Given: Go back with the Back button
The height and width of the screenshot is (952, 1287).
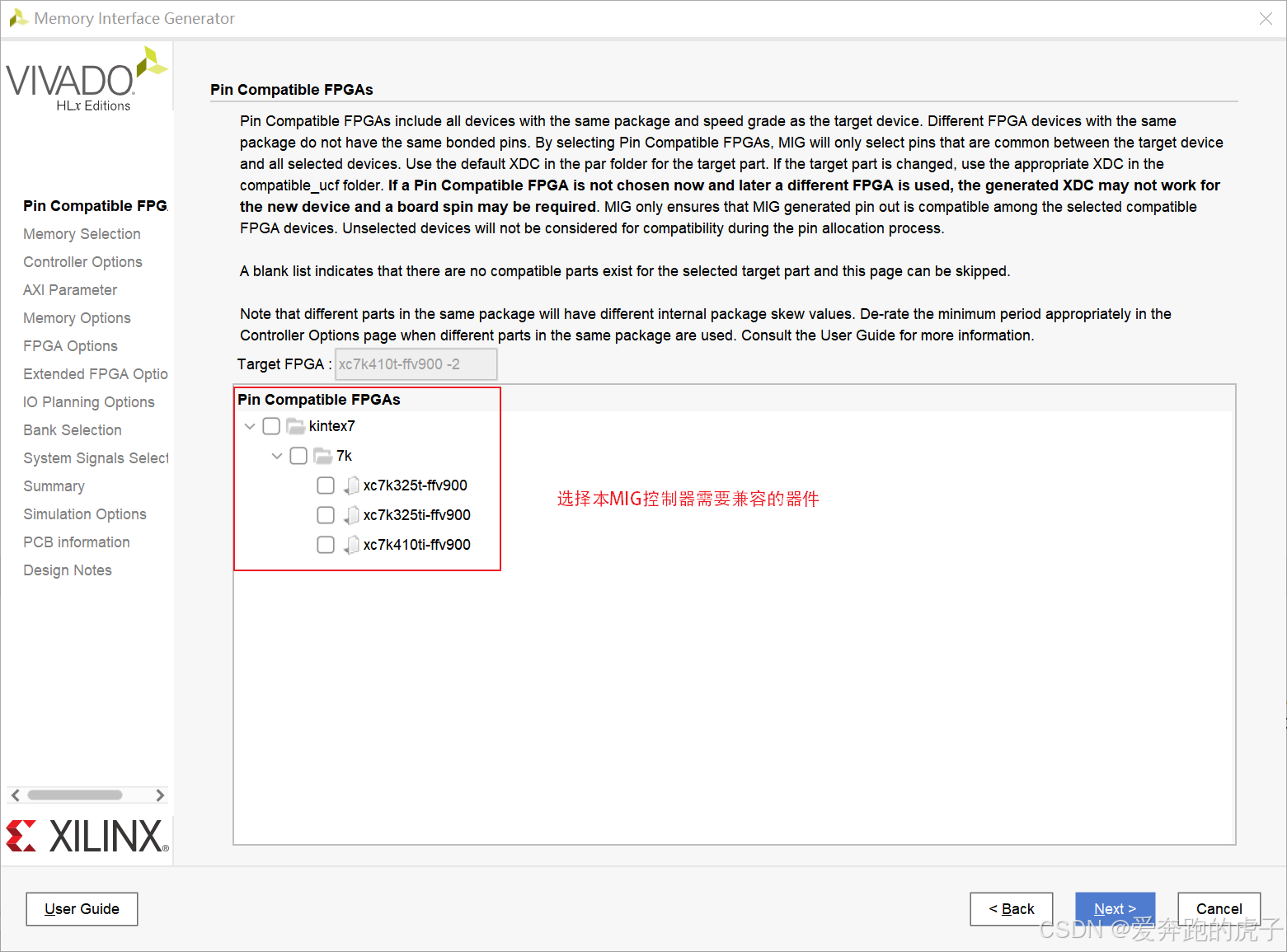Looking at the screenshot, I should 1012,909.
